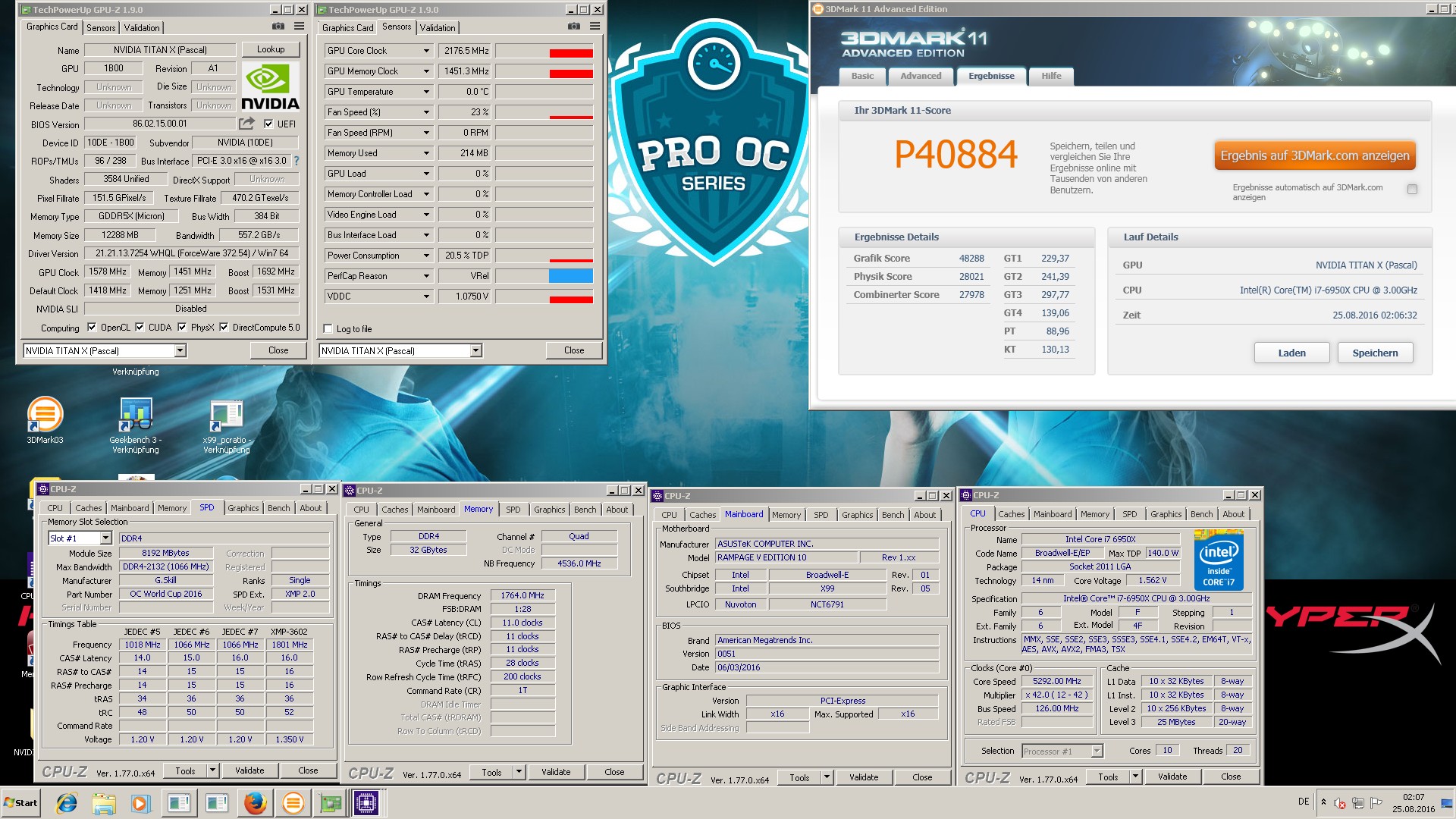Open Windows Explorer from taskbar
This screenshot has height=819, width=1456.
pyautogui.click(x=104, y=802)
